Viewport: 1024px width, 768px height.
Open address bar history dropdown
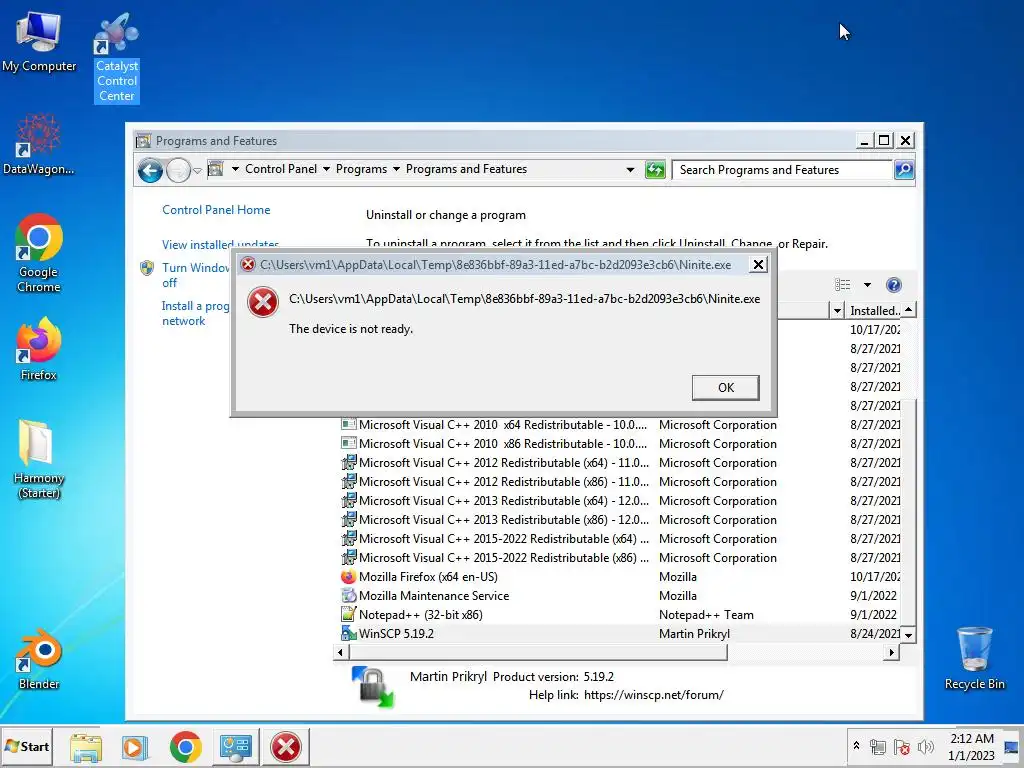point(630,170)
